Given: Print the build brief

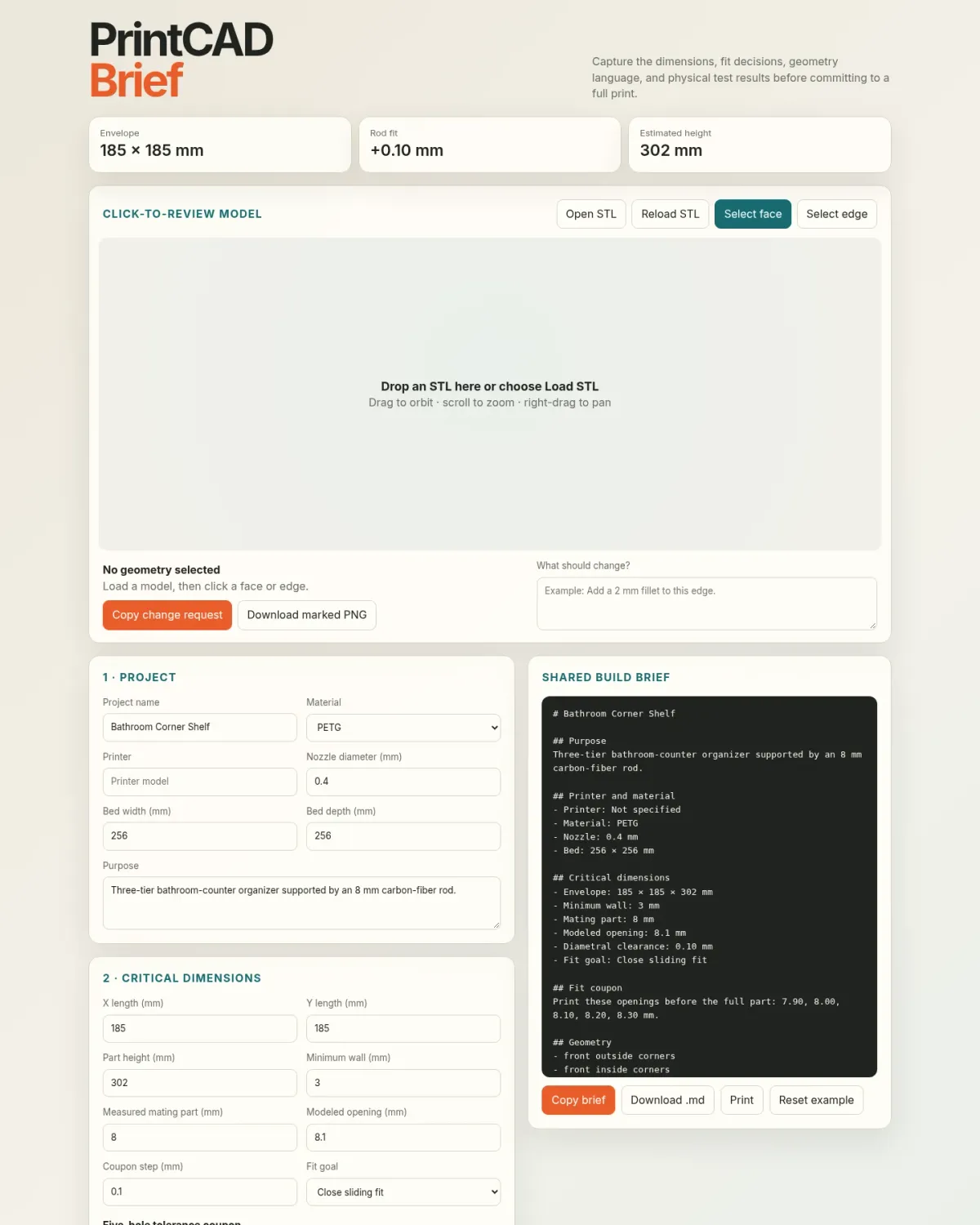Looking at the screenshot, I should point(742,1100).
